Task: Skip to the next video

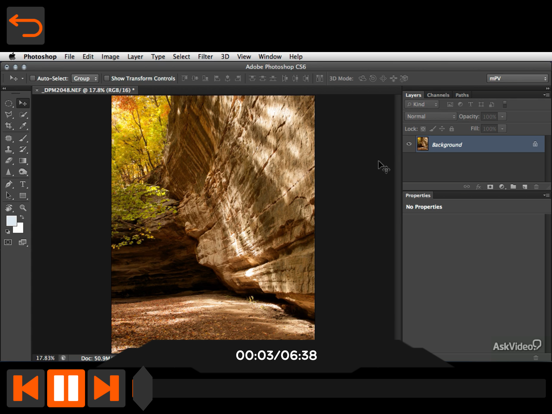Action: coord(106,388)
